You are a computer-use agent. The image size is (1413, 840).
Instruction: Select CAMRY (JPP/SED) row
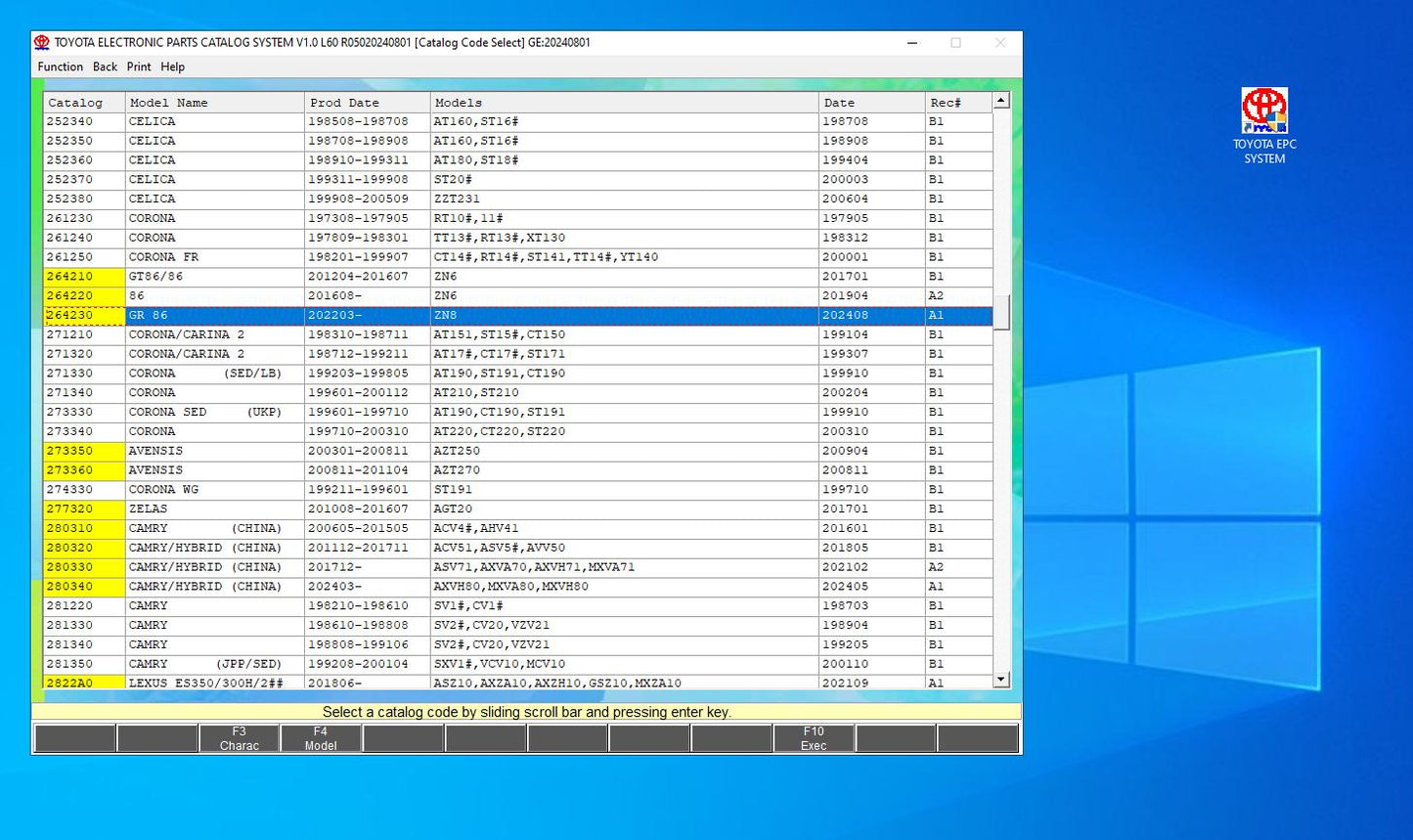pos(518,664)
